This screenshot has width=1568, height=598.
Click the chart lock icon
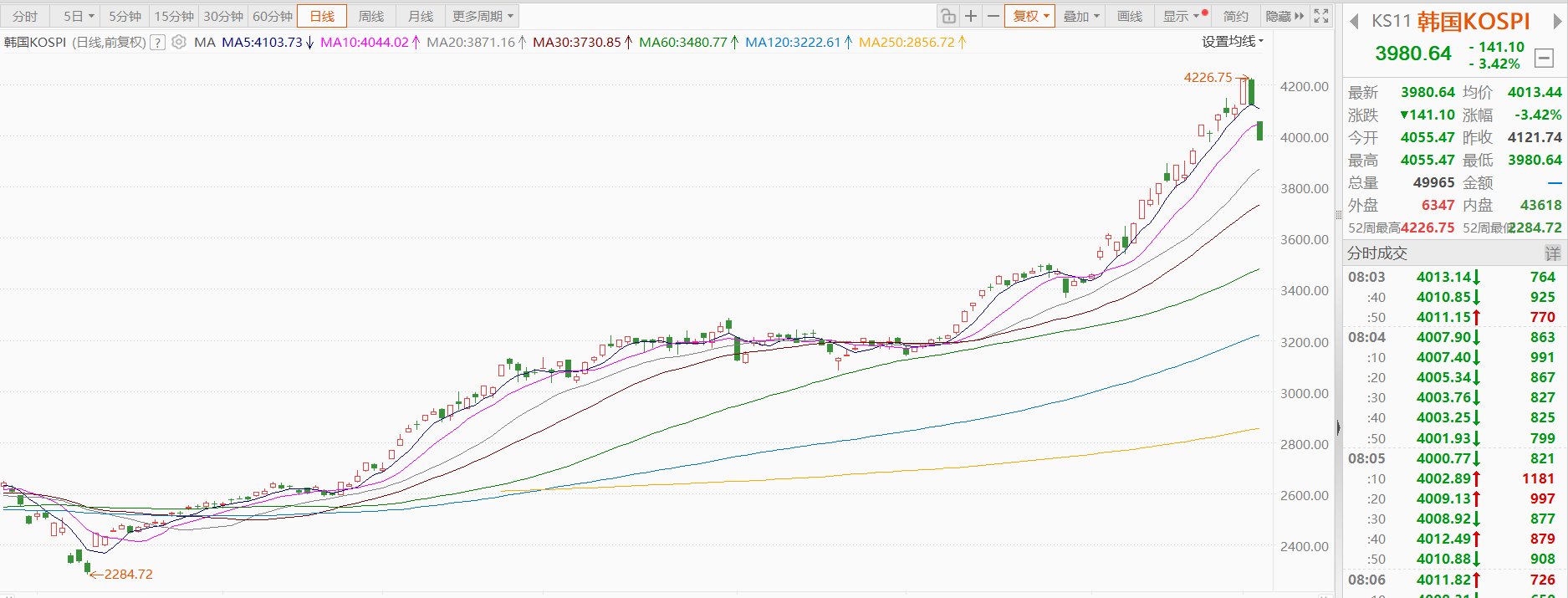[947, 16]
